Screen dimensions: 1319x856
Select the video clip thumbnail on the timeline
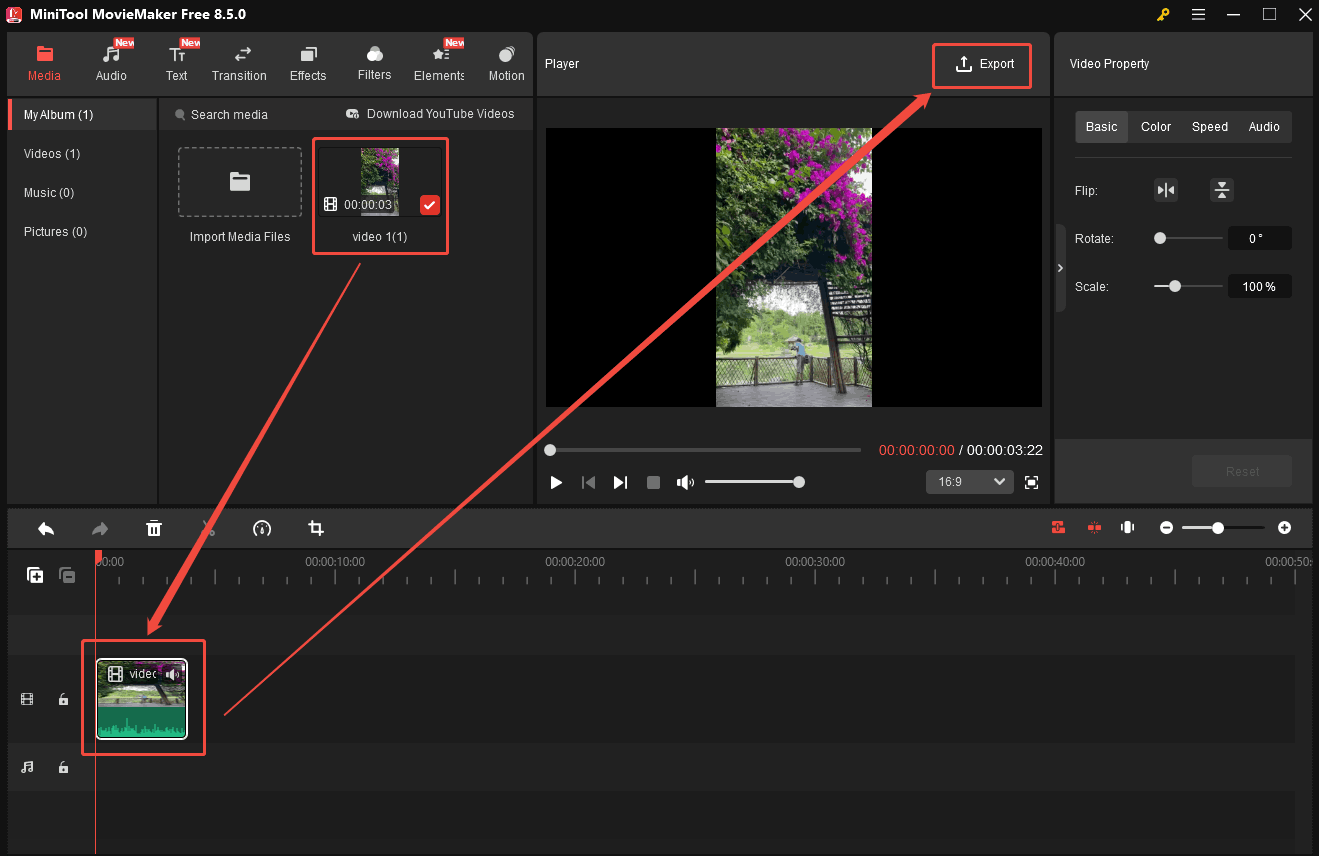click(x=143, y=698)
